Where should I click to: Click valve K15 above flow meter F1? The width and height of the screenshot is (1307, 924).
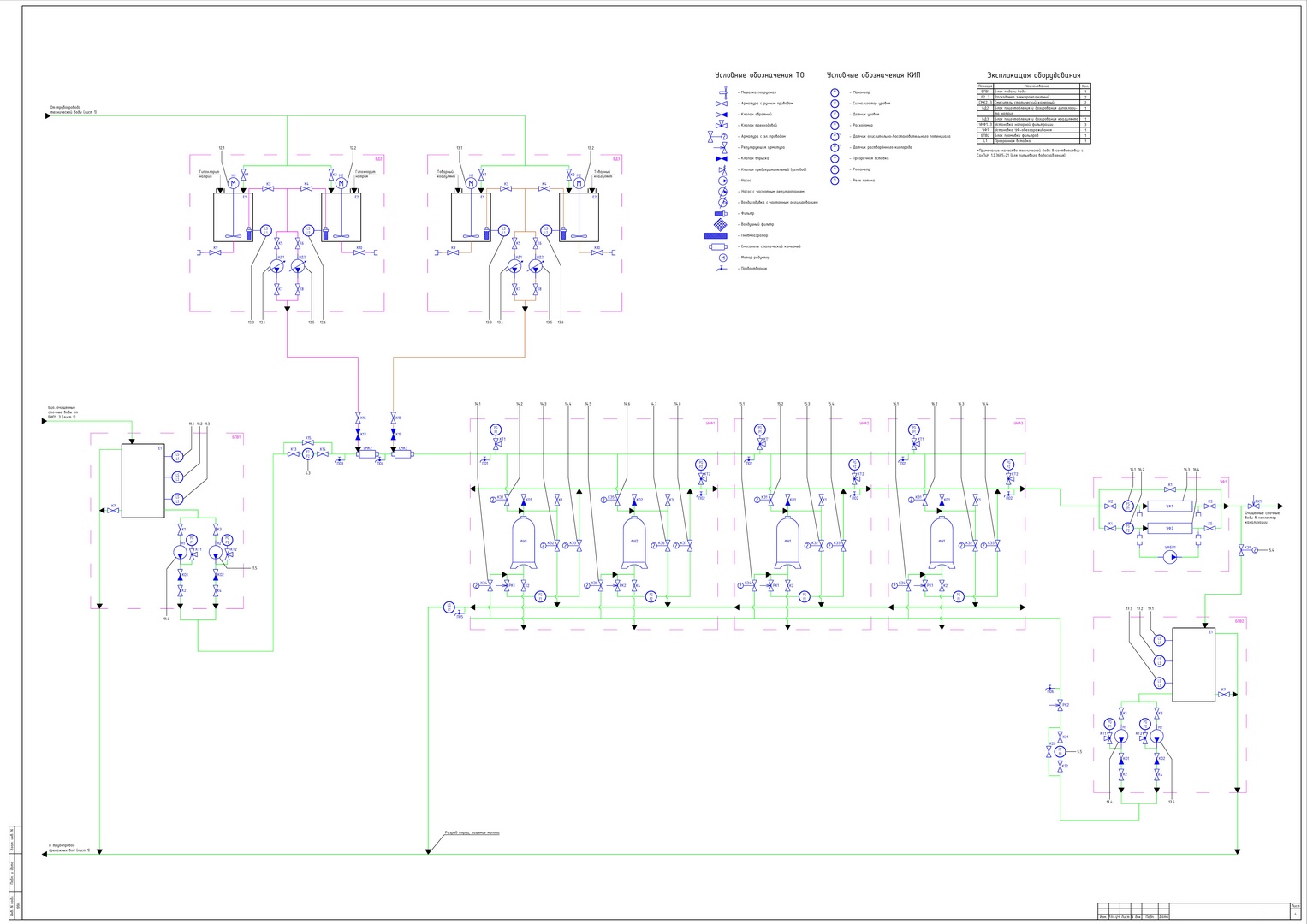[x=308, y=441]
